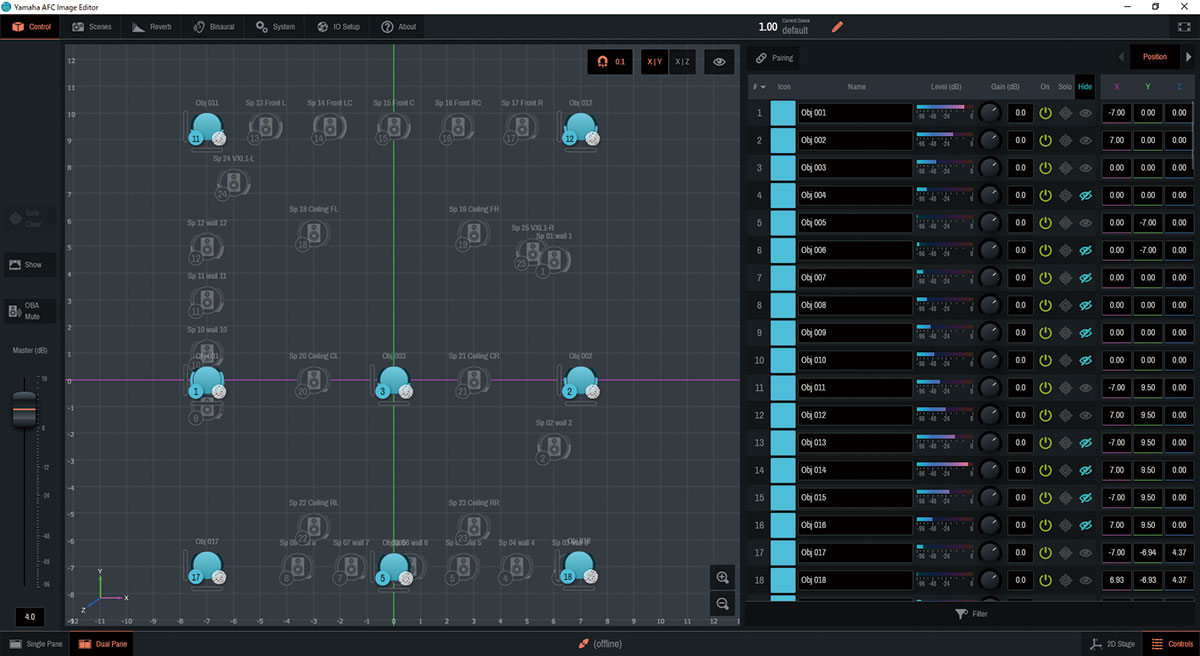Switch to 2D Stage view

1114,643
